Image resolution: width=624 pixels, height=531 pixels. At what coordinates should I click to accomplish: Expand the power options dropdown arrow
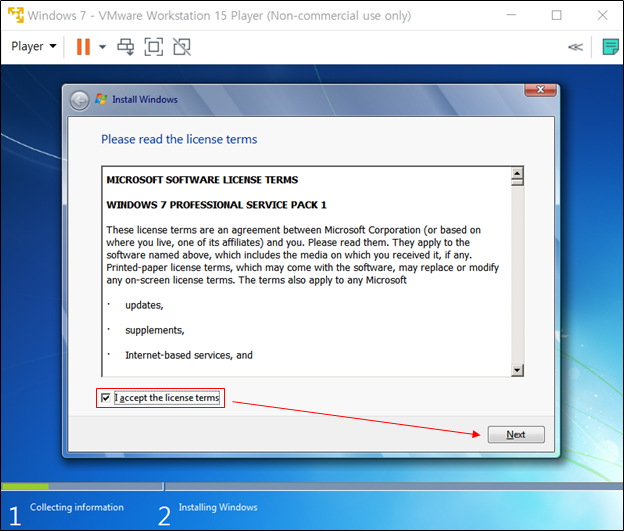coord(102,47)
